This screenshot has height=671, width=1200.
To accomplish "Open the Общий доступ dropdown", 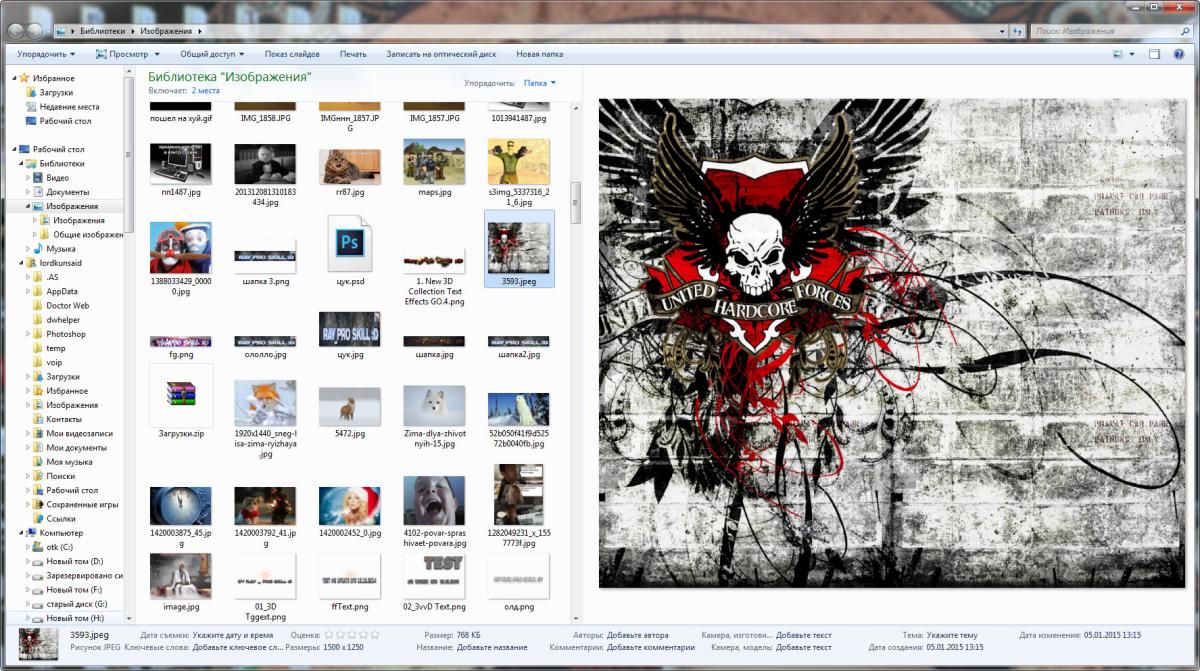I will (212, 54).
